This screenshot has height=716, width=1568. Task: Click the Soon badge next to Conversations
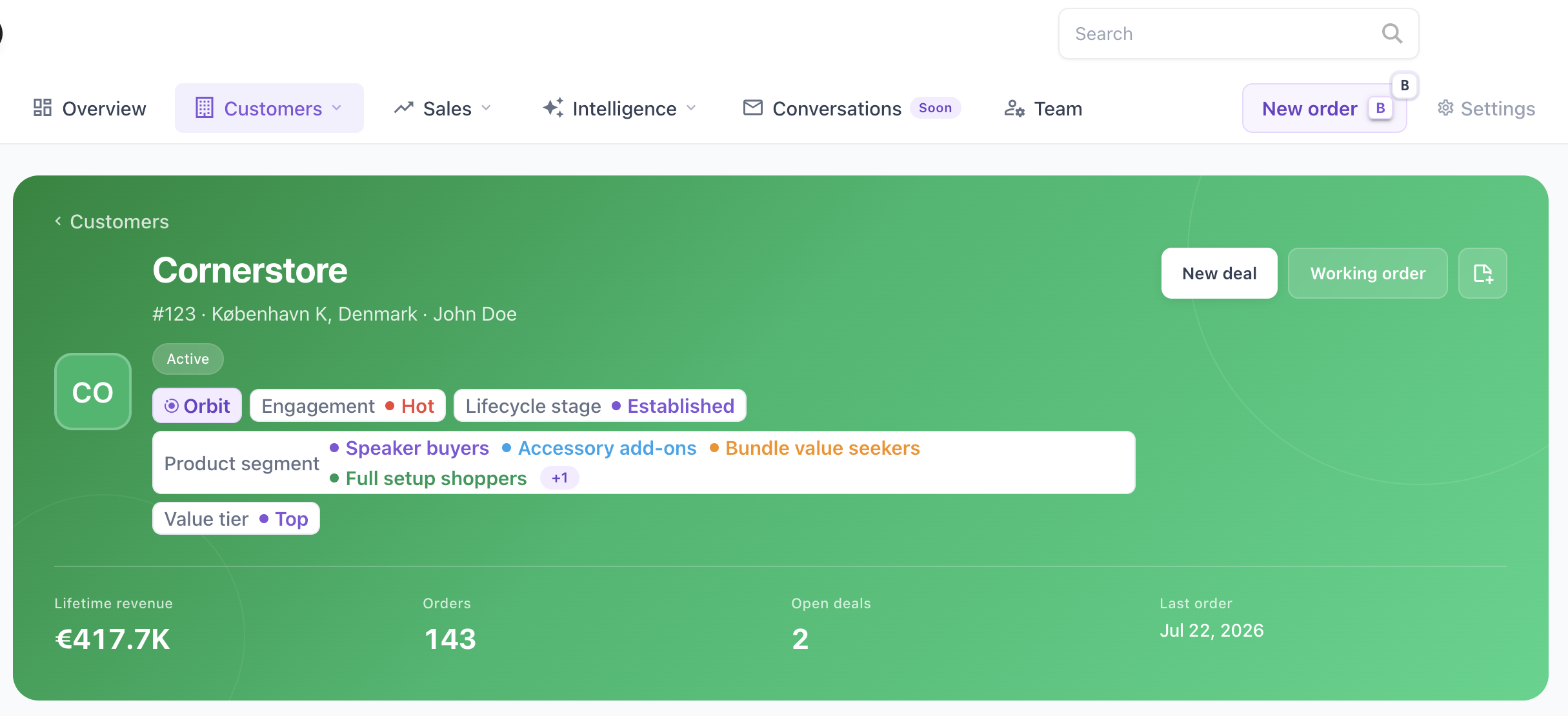click(935, 108)
